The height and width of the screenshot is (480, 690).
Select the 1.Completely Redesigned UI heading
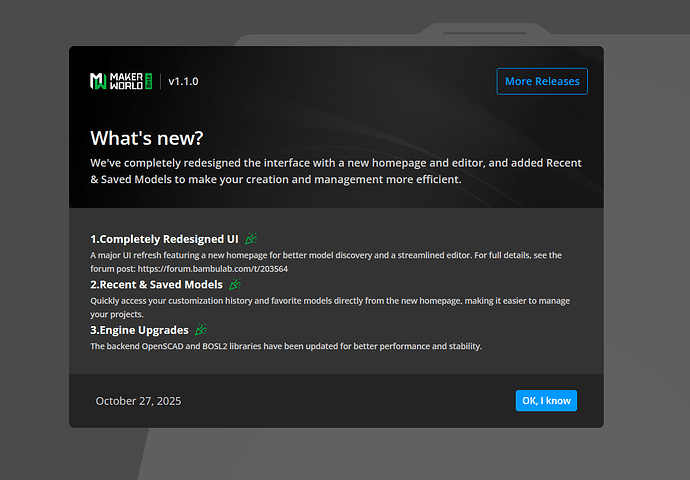point(164,239)
